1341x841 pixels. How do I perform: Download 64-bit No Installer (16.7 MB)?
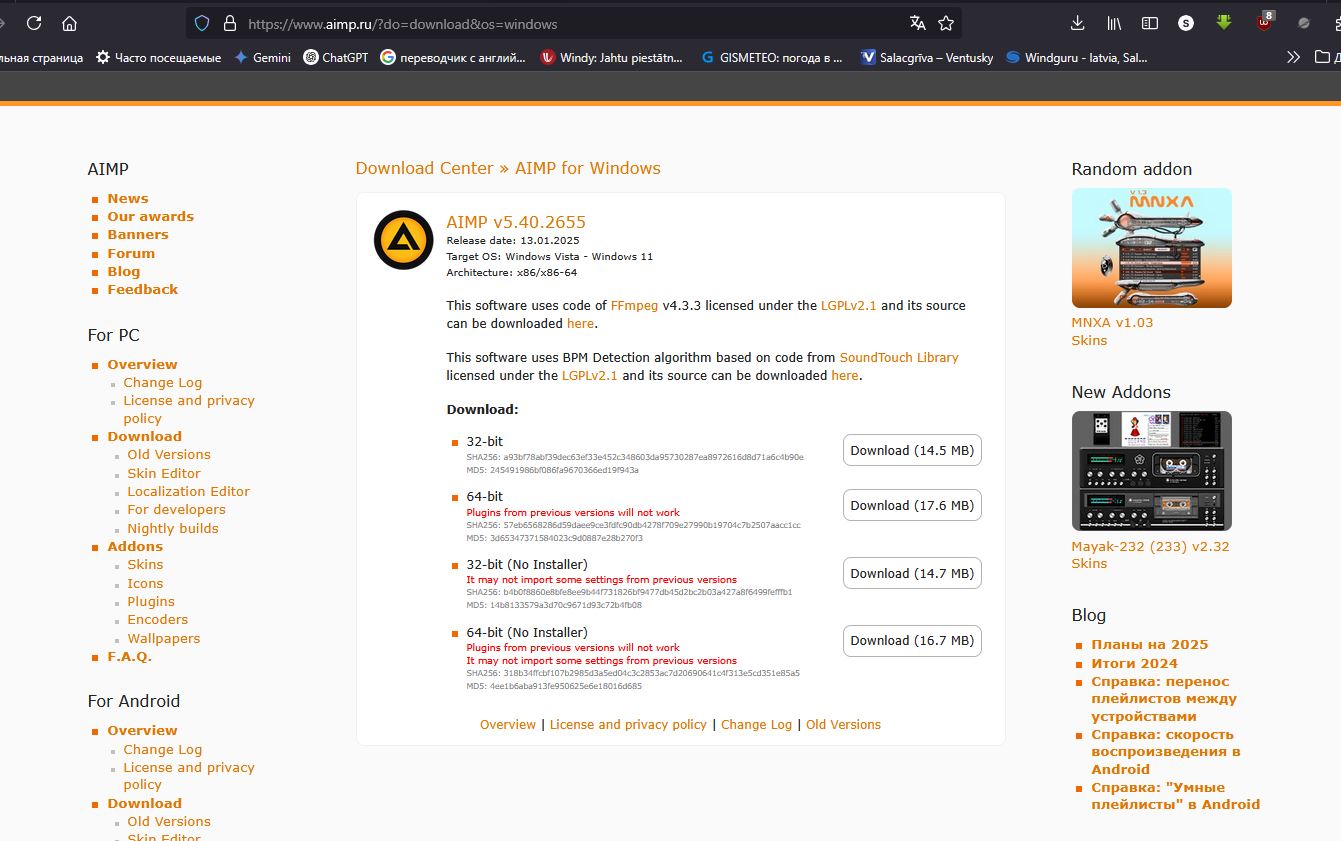pyautogui.click(x=912, y=640)
